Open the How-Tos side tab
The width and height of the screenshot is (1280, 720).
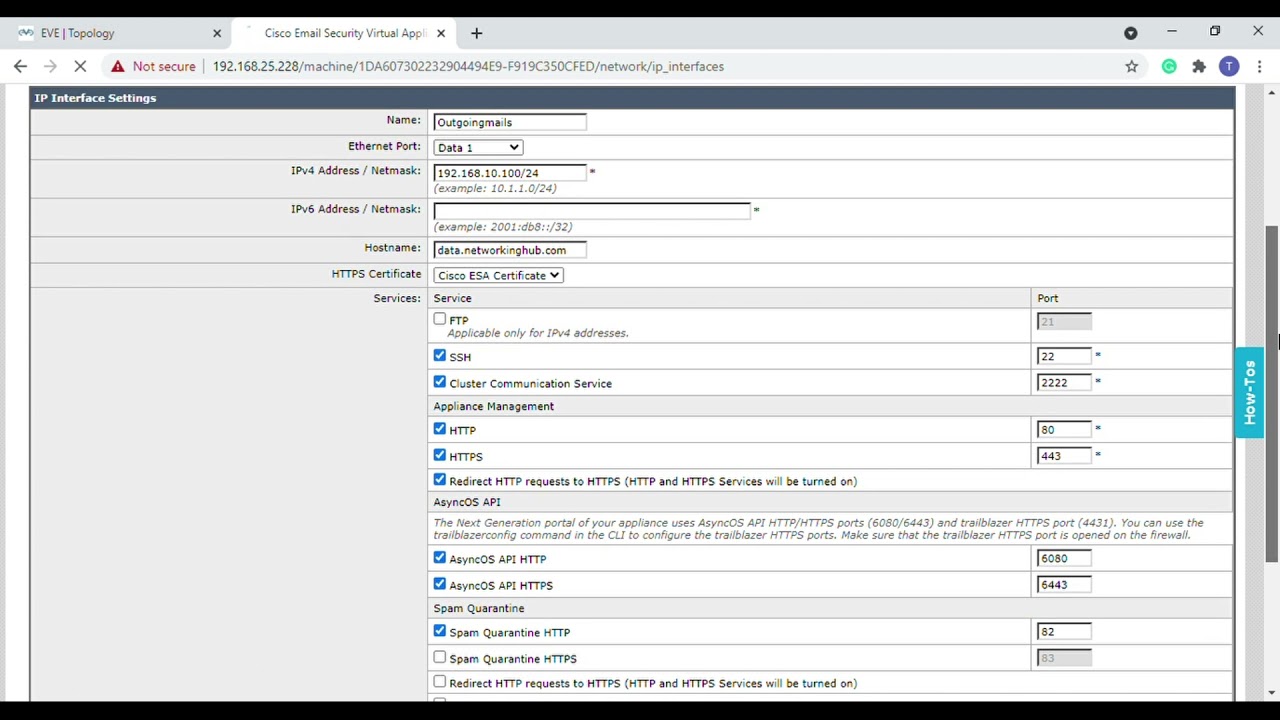click(x=1249, y=392)
